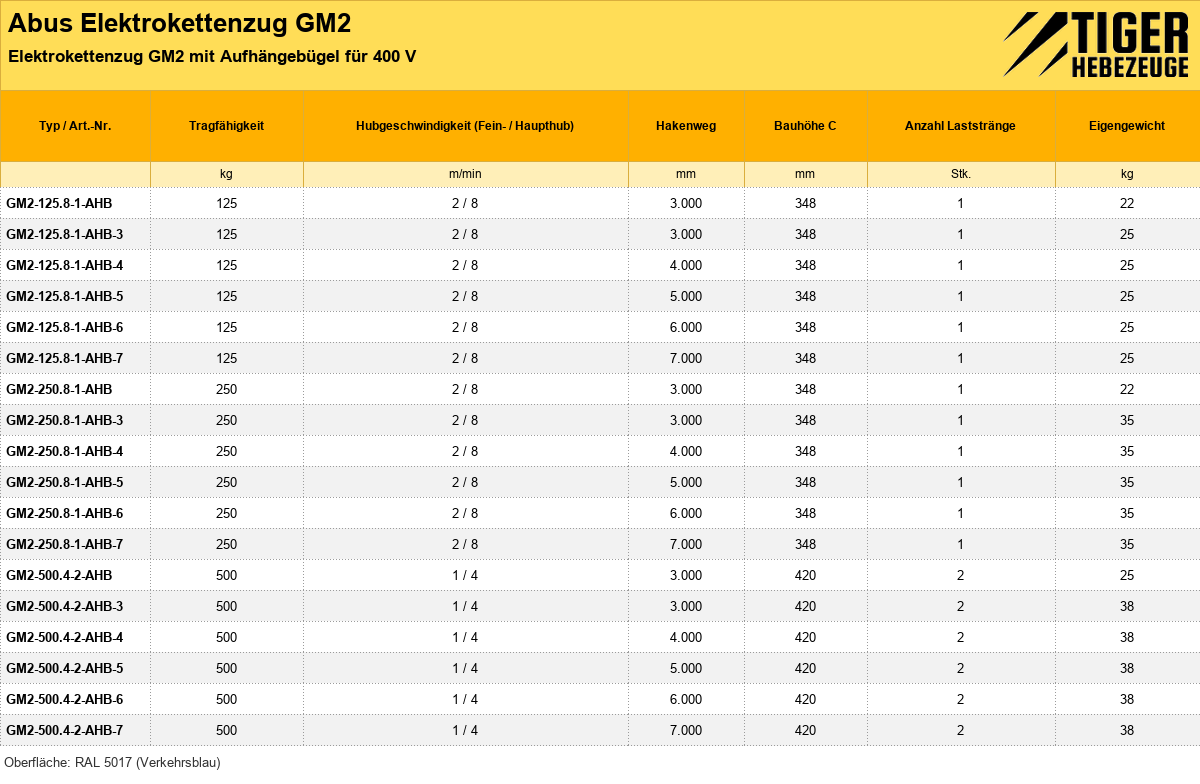
Task: Click subtitle mentioning Aufhängebügel für 400 V
Action: click(x=212, y=56)
